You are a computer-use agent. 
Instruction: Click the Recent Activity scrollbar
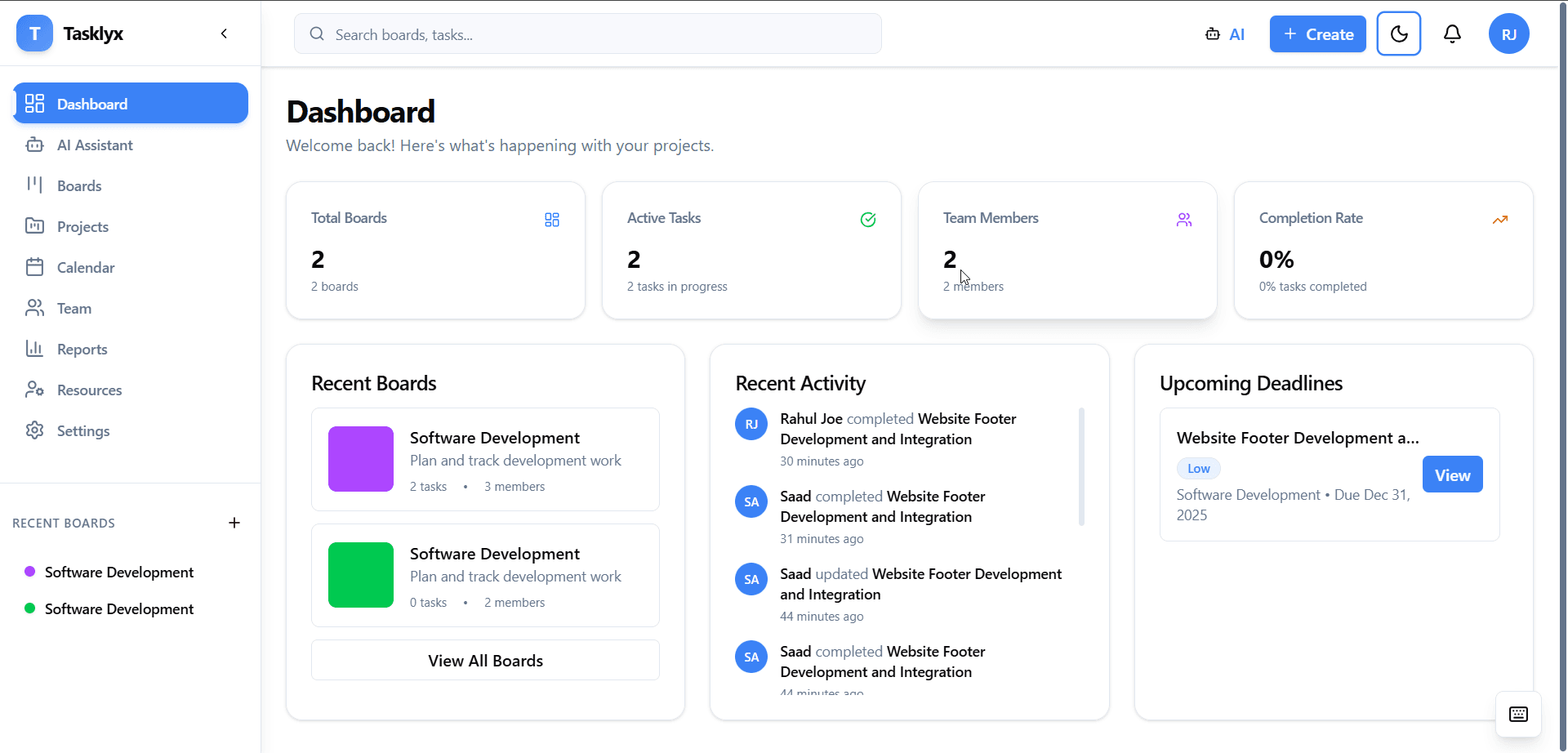tap(1081, 467)
